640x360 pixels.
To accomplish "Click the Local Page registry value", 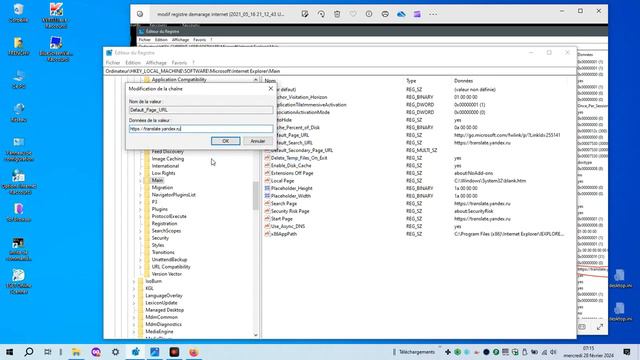I will point(282,180).
